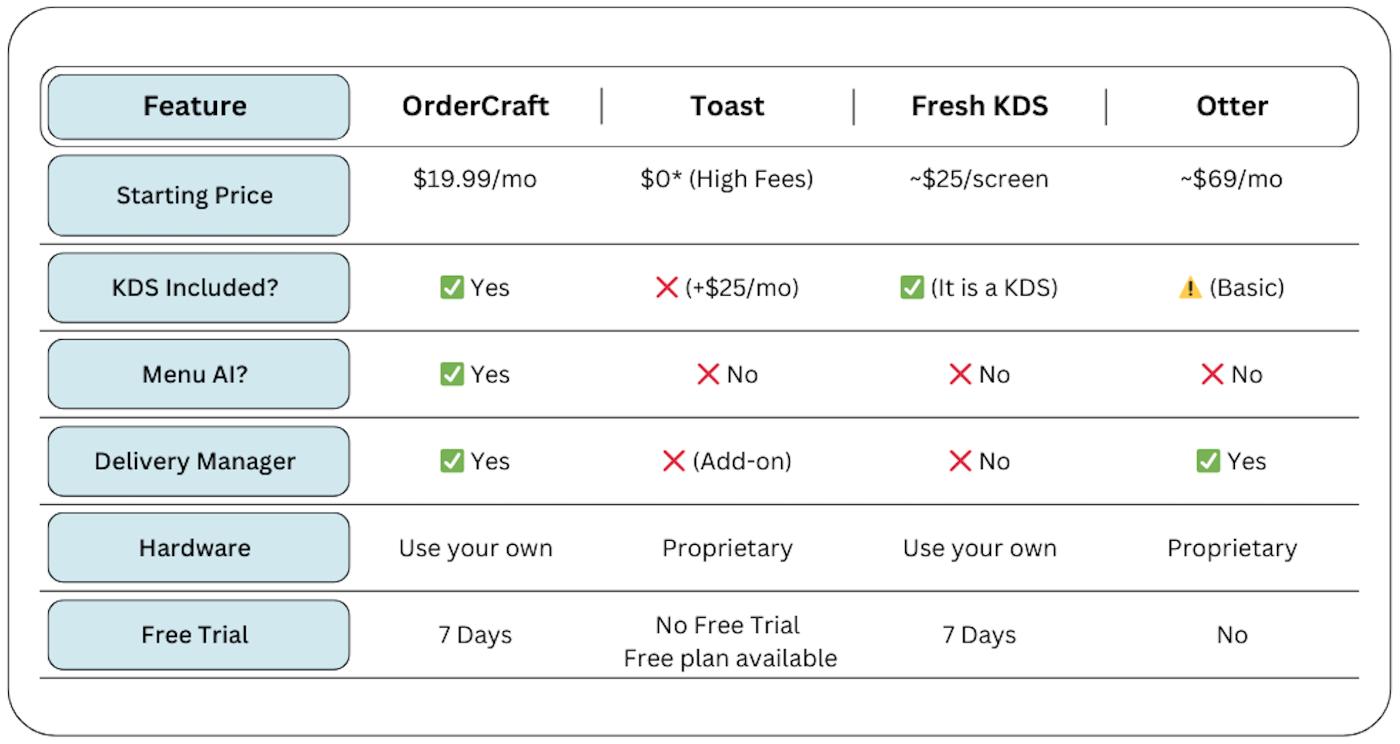Click the $19.99/mo price for OrderCraft
Viewport: 1400px width, 744px height.
[475, 180]
